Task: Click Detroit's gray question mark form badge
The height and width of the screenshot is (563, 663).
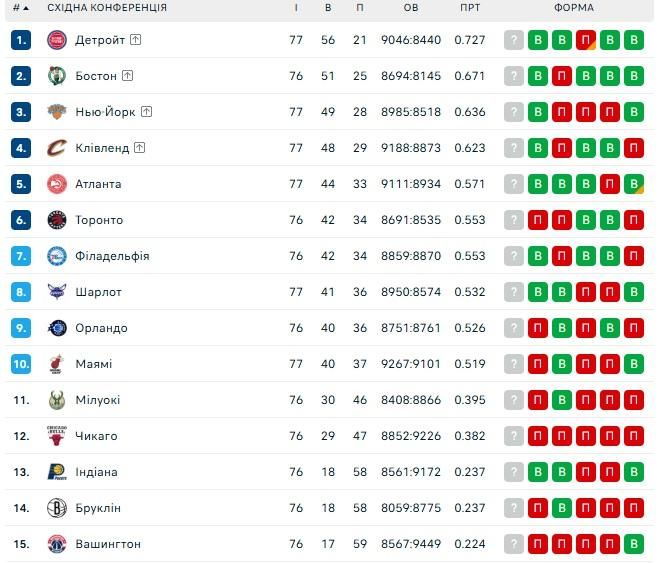Action: click(x=514, y=40)
